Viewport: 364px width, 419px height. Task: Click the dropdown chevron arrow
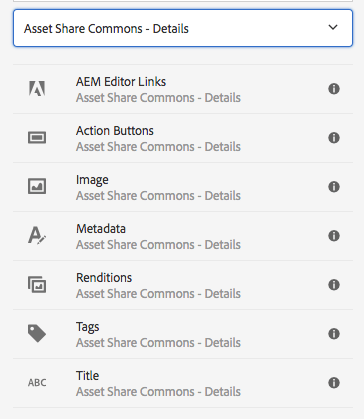333,27
